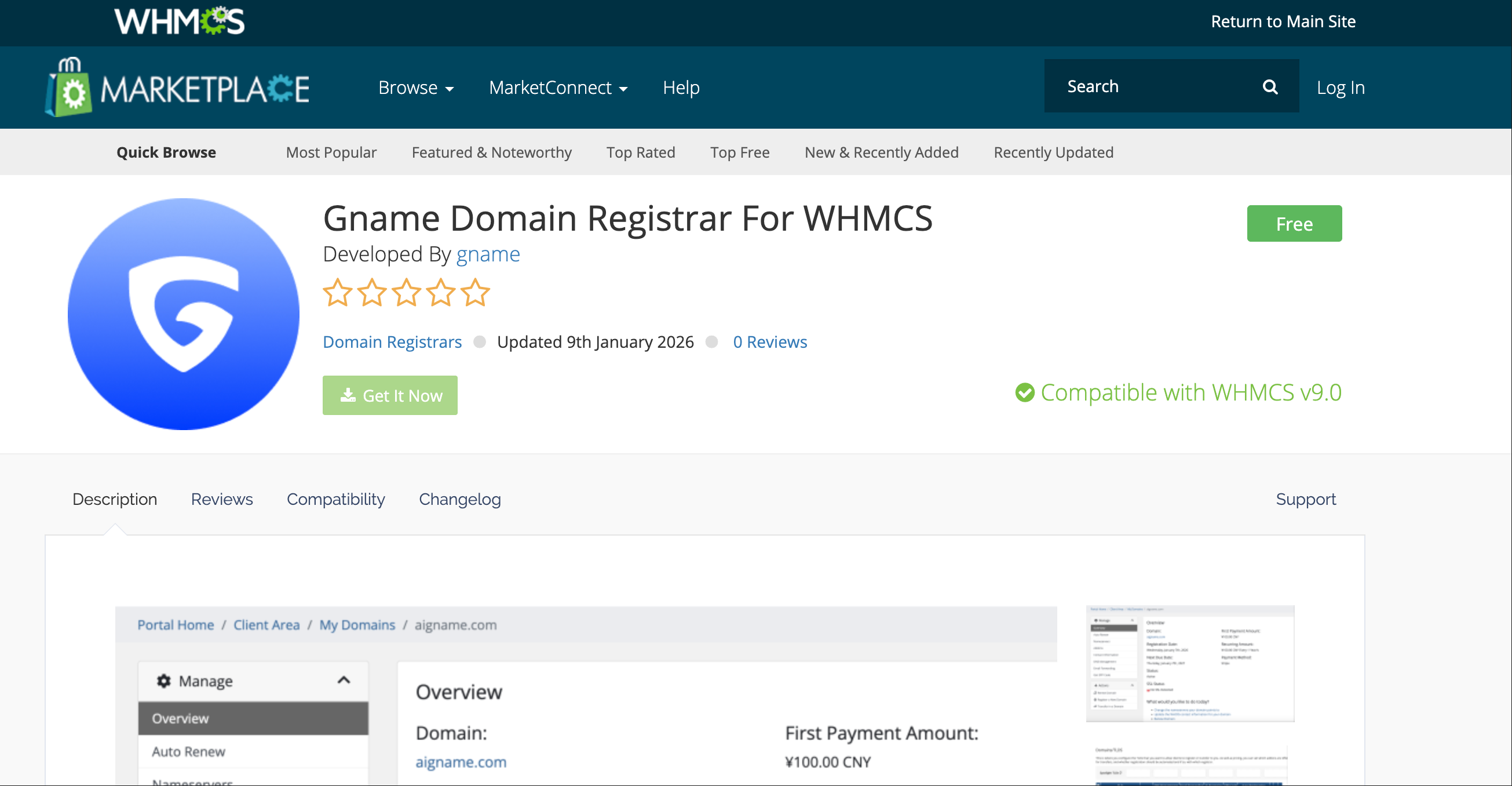The image size is (1512, 786).
Task: Click the fifth rating star
Action: 475,293
